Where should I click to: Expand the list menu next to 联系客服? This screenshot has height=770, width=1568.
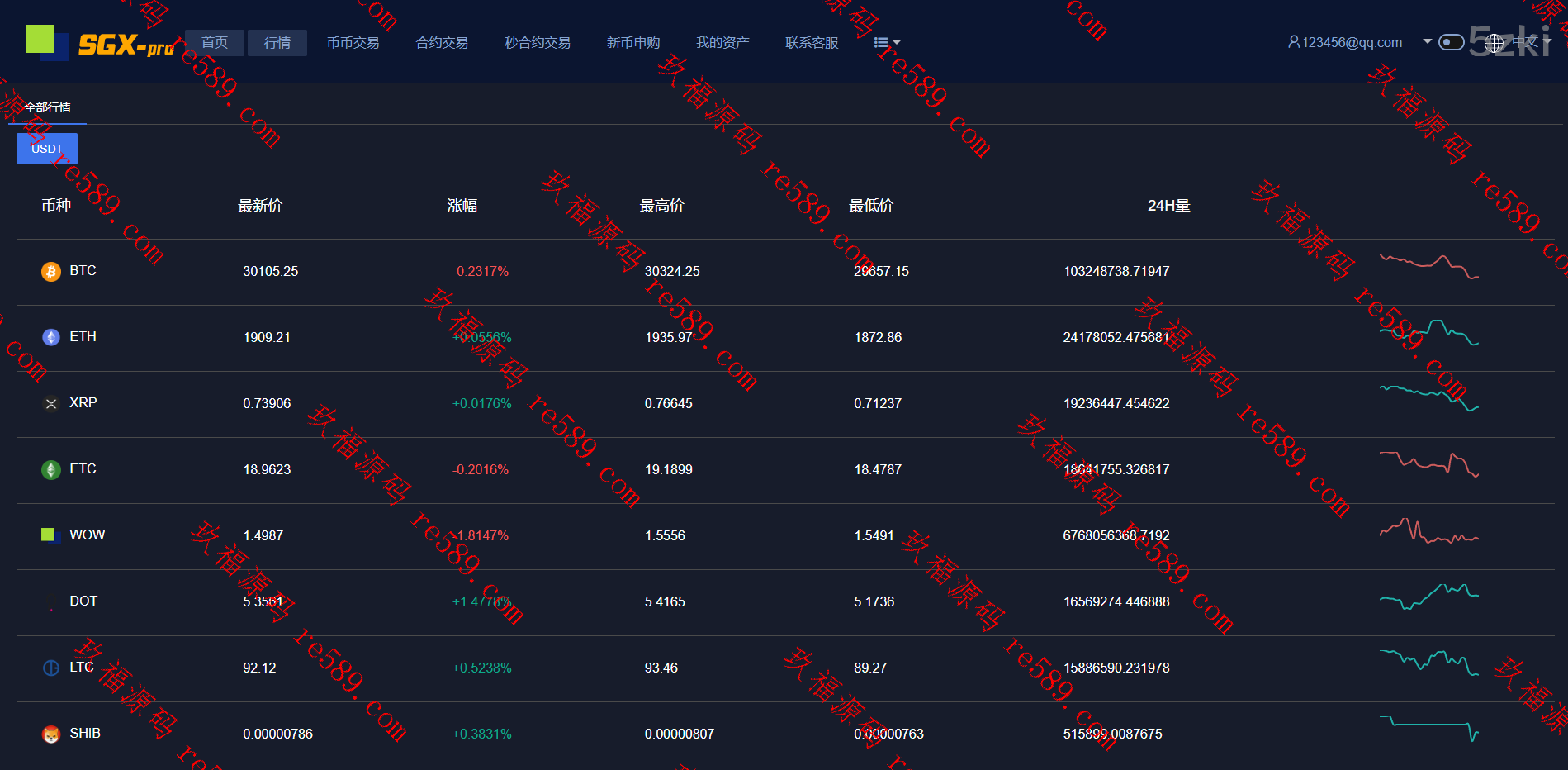tap(887, 43)
